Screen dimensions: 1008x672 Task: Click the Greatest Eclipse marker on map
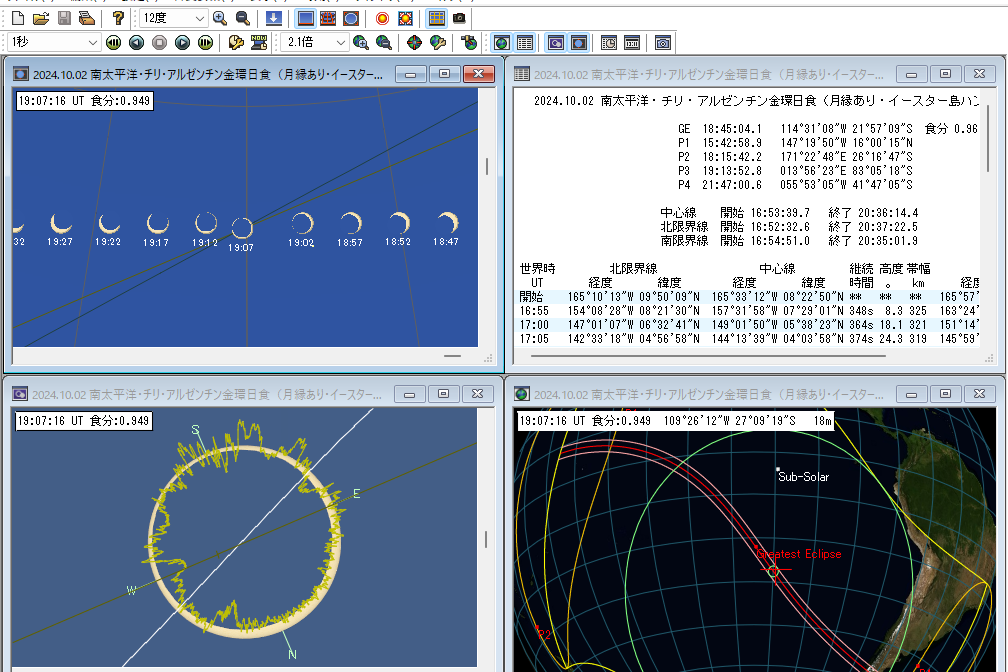click(x=773, y=571)
